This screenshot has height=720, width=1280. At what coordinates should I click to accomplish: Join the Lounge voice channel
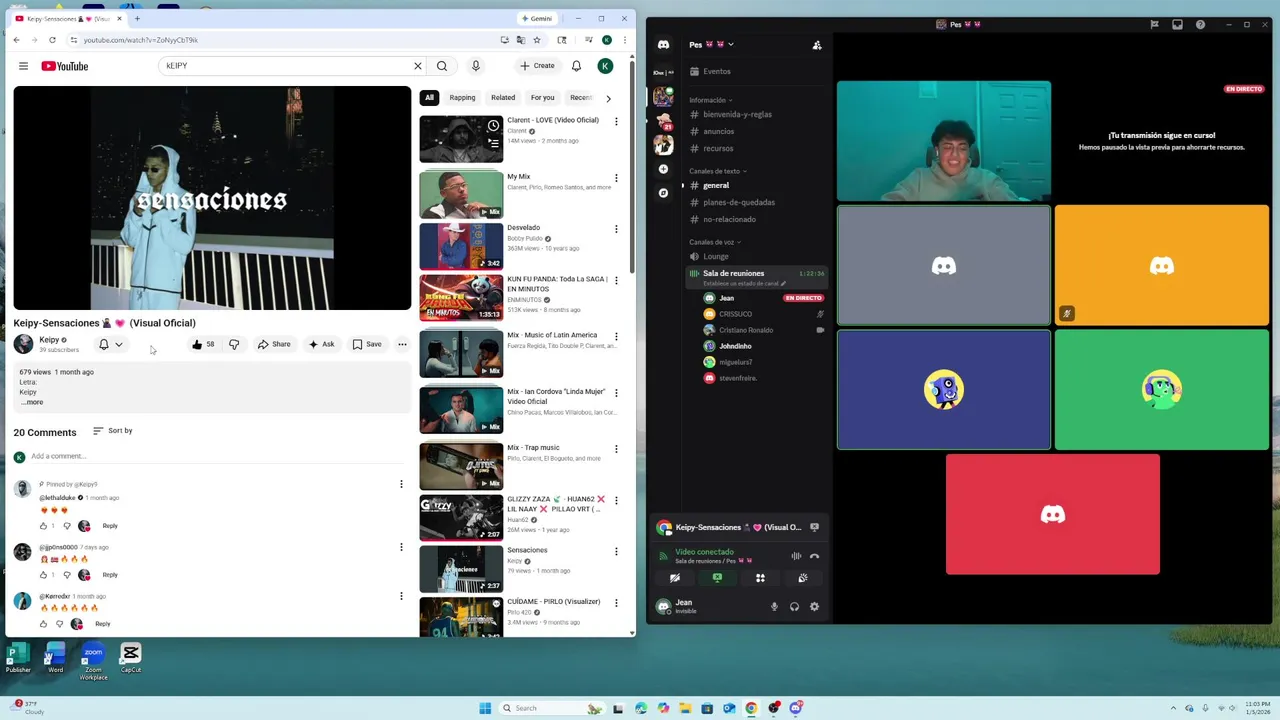point(757,256)
